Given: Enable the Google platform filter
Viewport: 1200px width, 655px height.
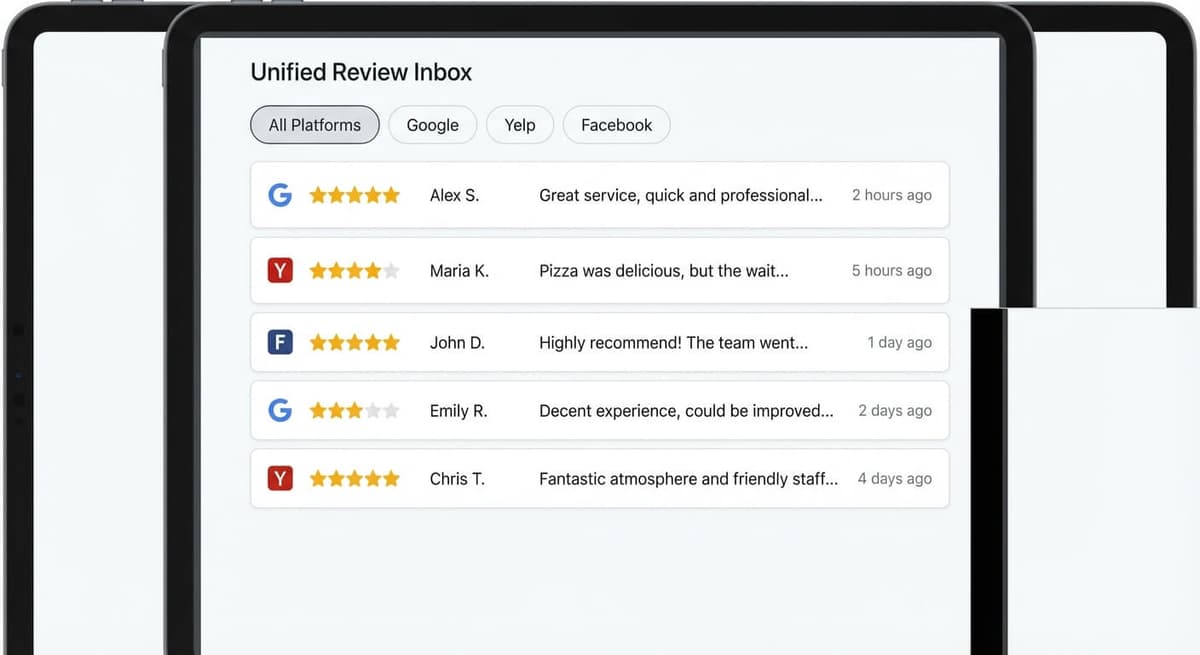Looking at the screenshot, I should click(x=432, y=124).
